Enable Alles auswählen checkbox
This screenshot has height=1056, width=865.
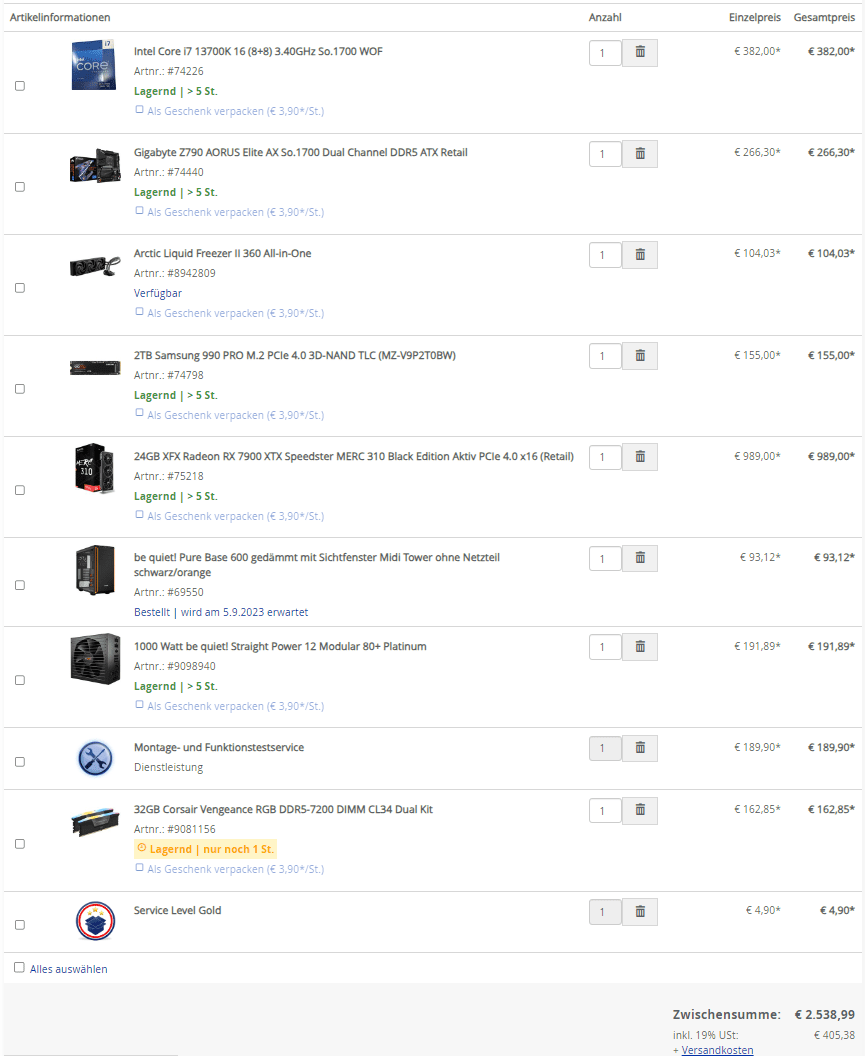click(20, 967)
